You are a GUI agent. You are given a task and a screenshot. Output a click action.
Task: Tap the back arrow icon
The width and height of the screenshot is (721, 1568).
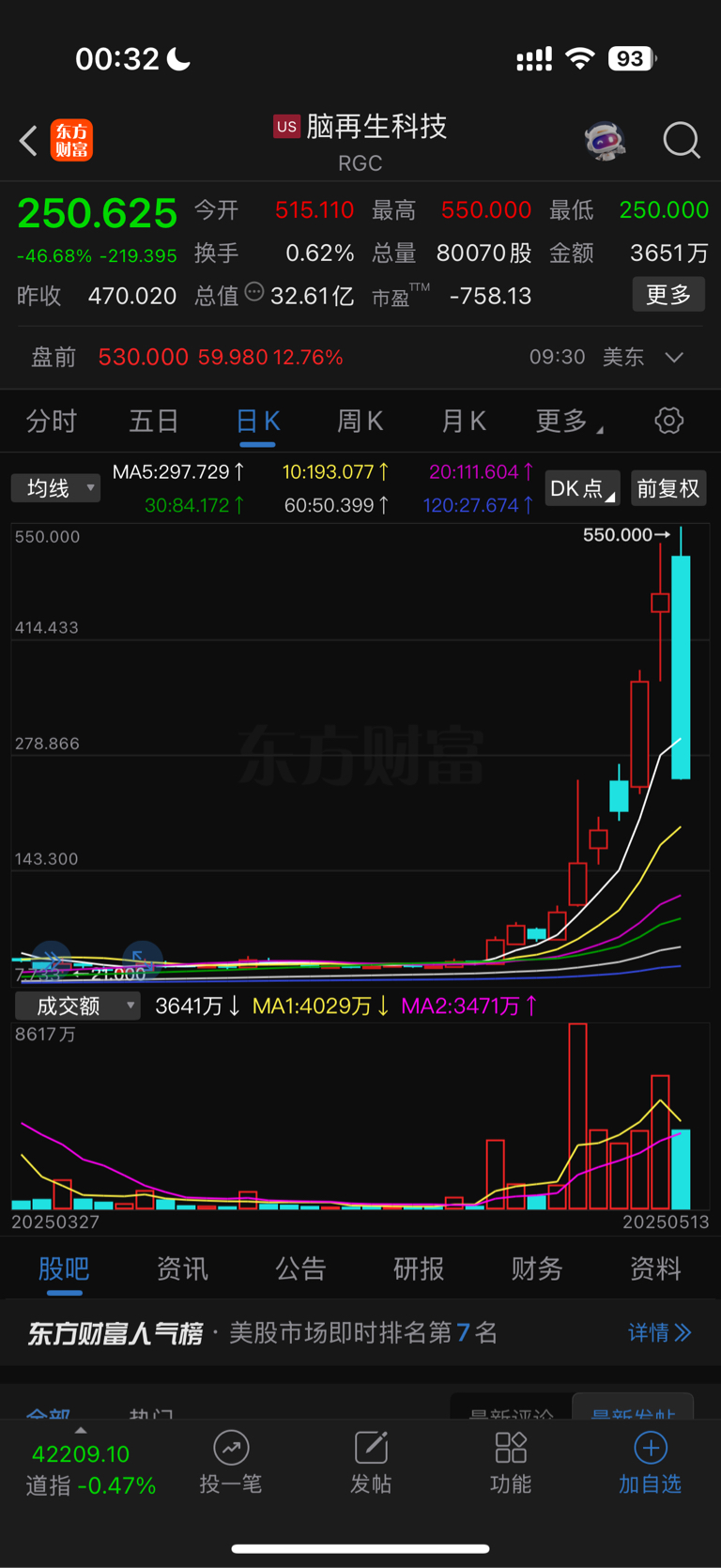click(x=28, y=141)
